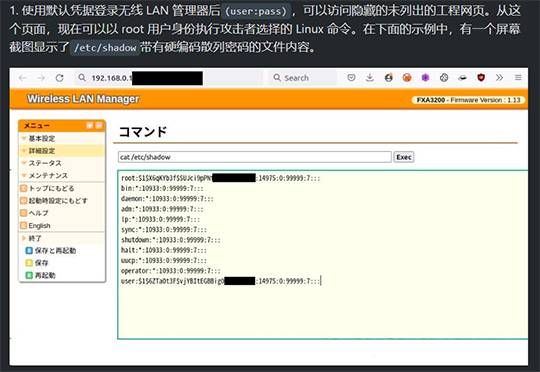Click the browser Search box
The image size is (540, 372).
point(303,78)
